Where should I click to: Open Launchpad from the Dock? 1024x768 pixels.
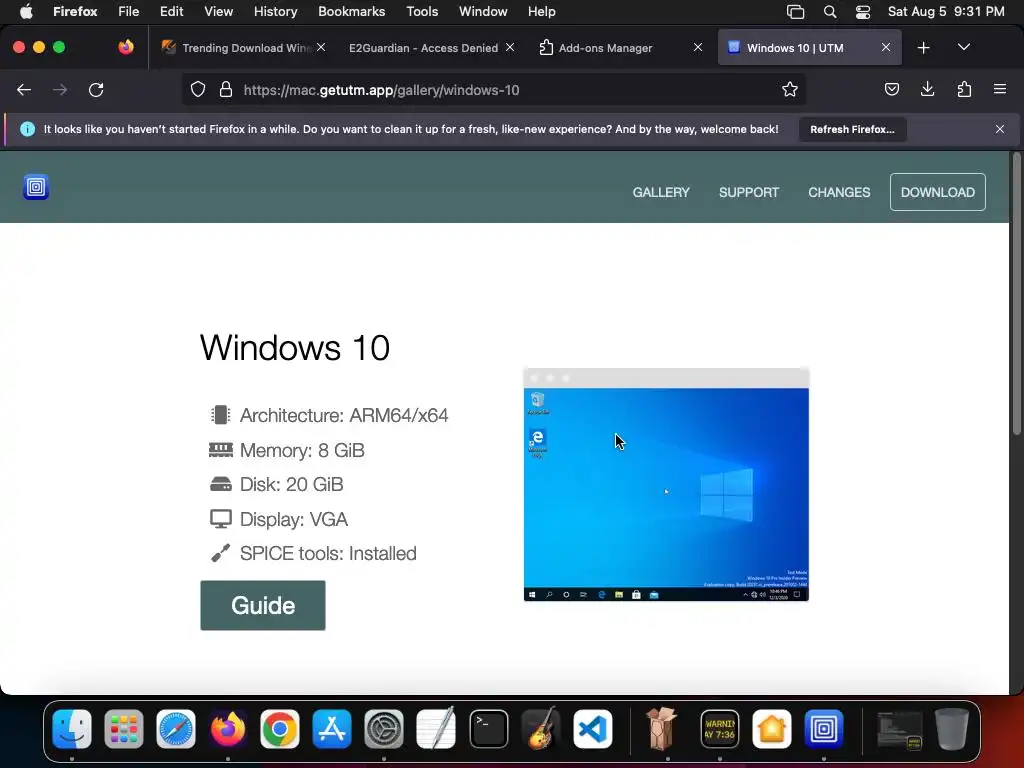(123, 729)
